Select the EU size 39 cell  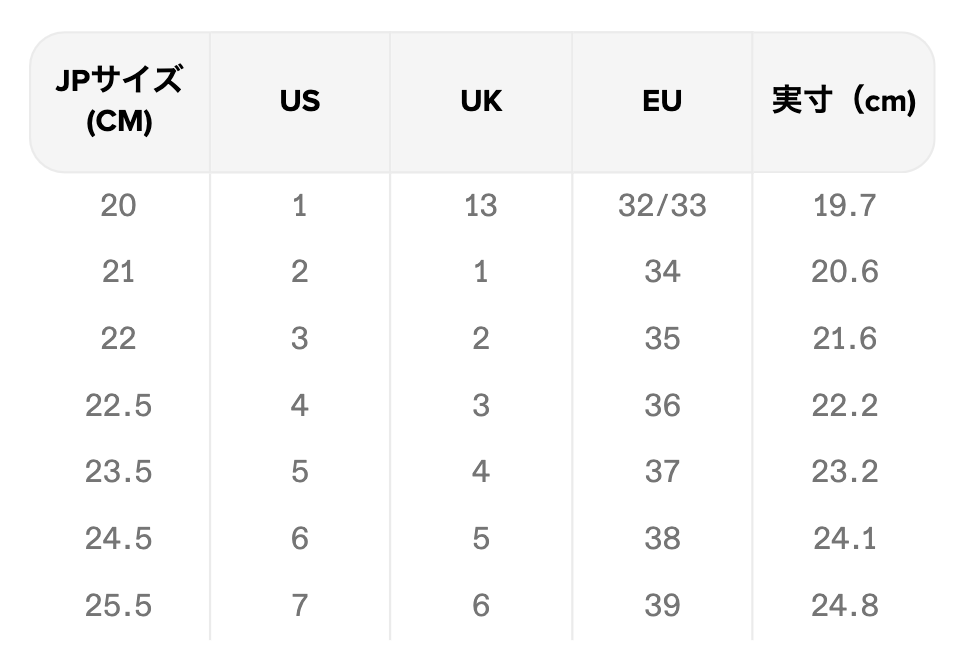click(x=662, y=605)
